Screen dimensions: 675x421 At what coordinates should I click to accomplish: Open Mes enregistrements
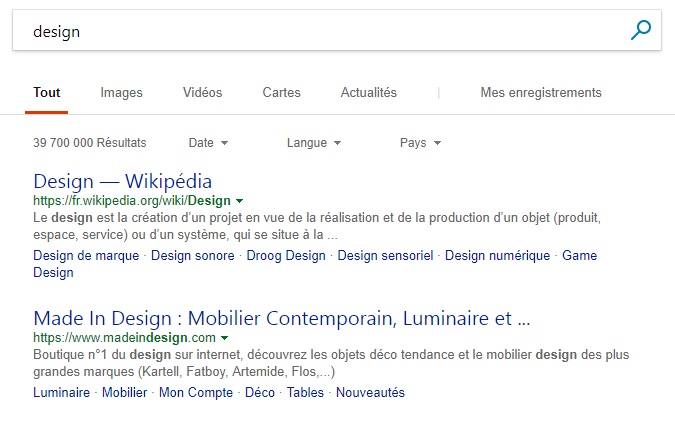click(x=541, y=93)
